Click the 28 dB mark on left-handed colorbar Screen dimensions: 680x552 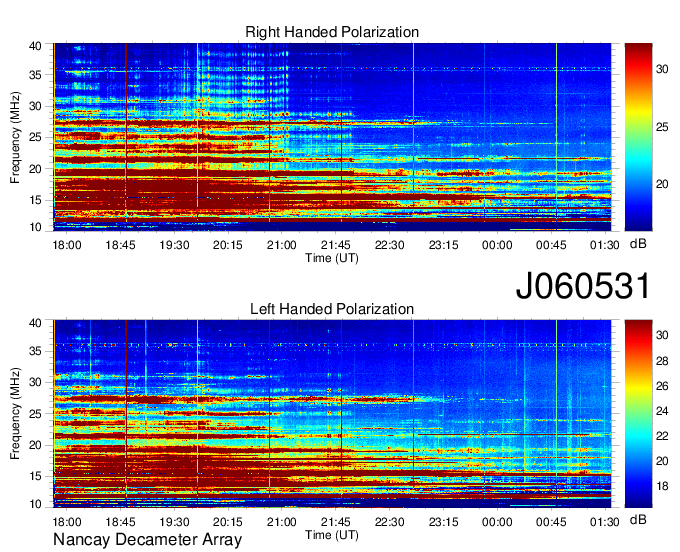click(x=662, y=361)
